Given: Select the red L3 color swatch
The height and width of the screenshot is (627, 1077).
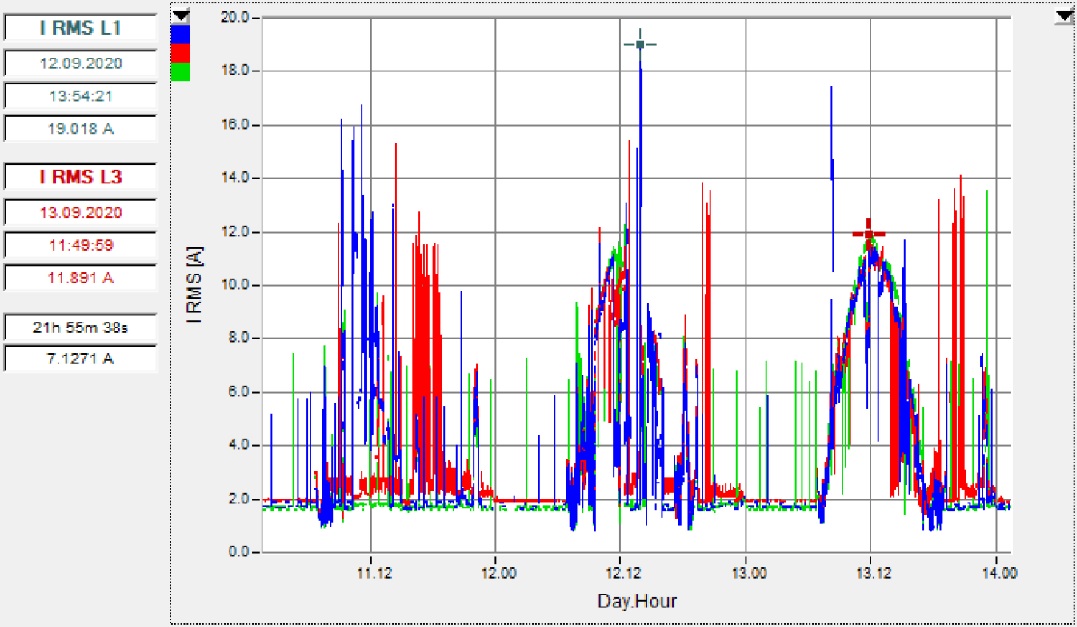Looking at the screenshot, I should coord(180,53).
